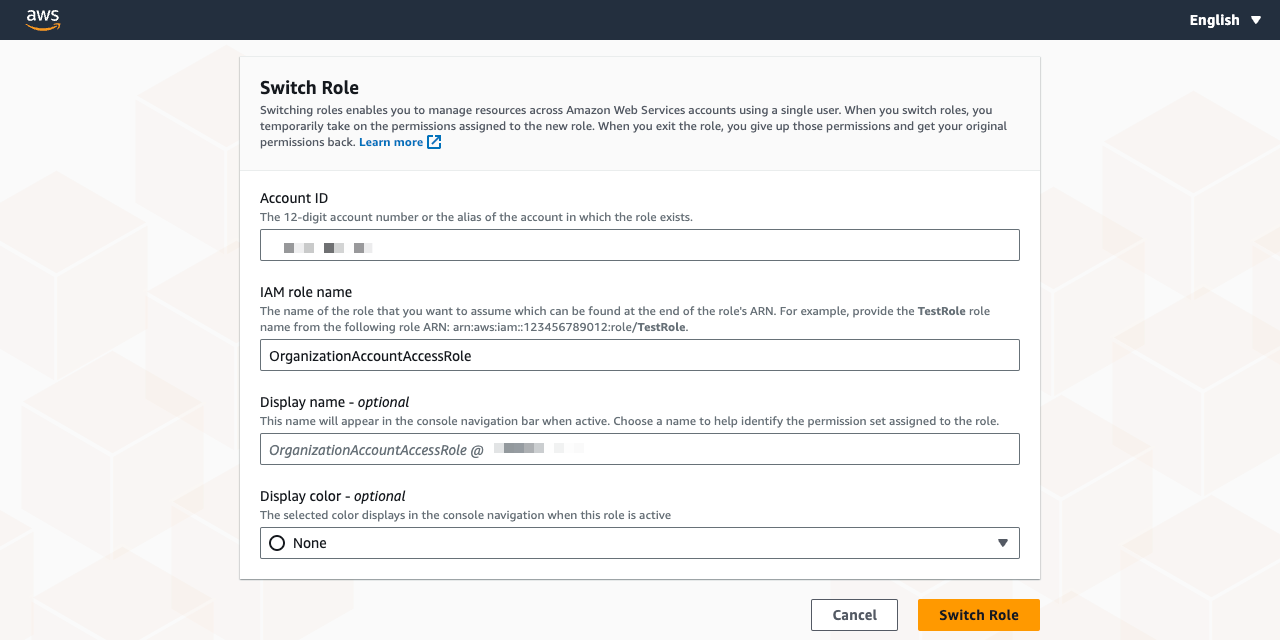This screenshot has height=640, width=1280.
Task: Click the language dropdown arrow icon
Action: tap(1256, 20)
